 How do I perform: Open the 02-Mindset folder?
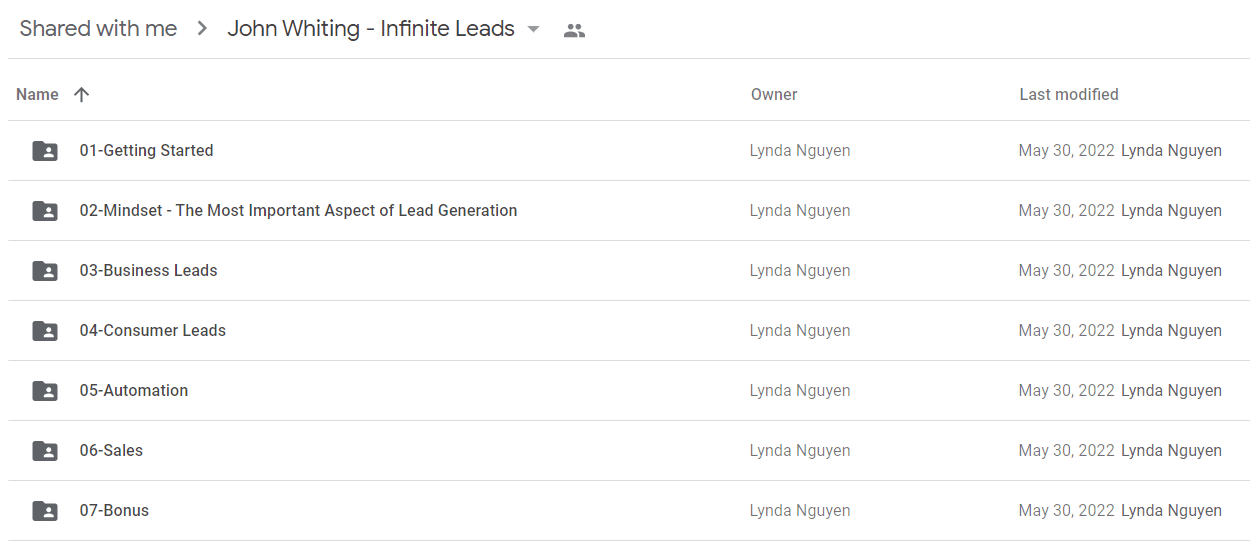[x=298, y=210]
